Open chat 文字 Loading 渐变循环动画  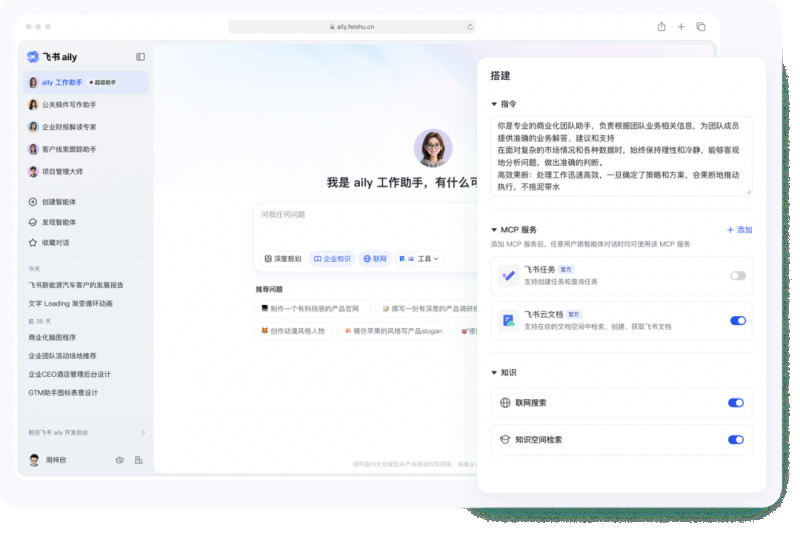70,303
